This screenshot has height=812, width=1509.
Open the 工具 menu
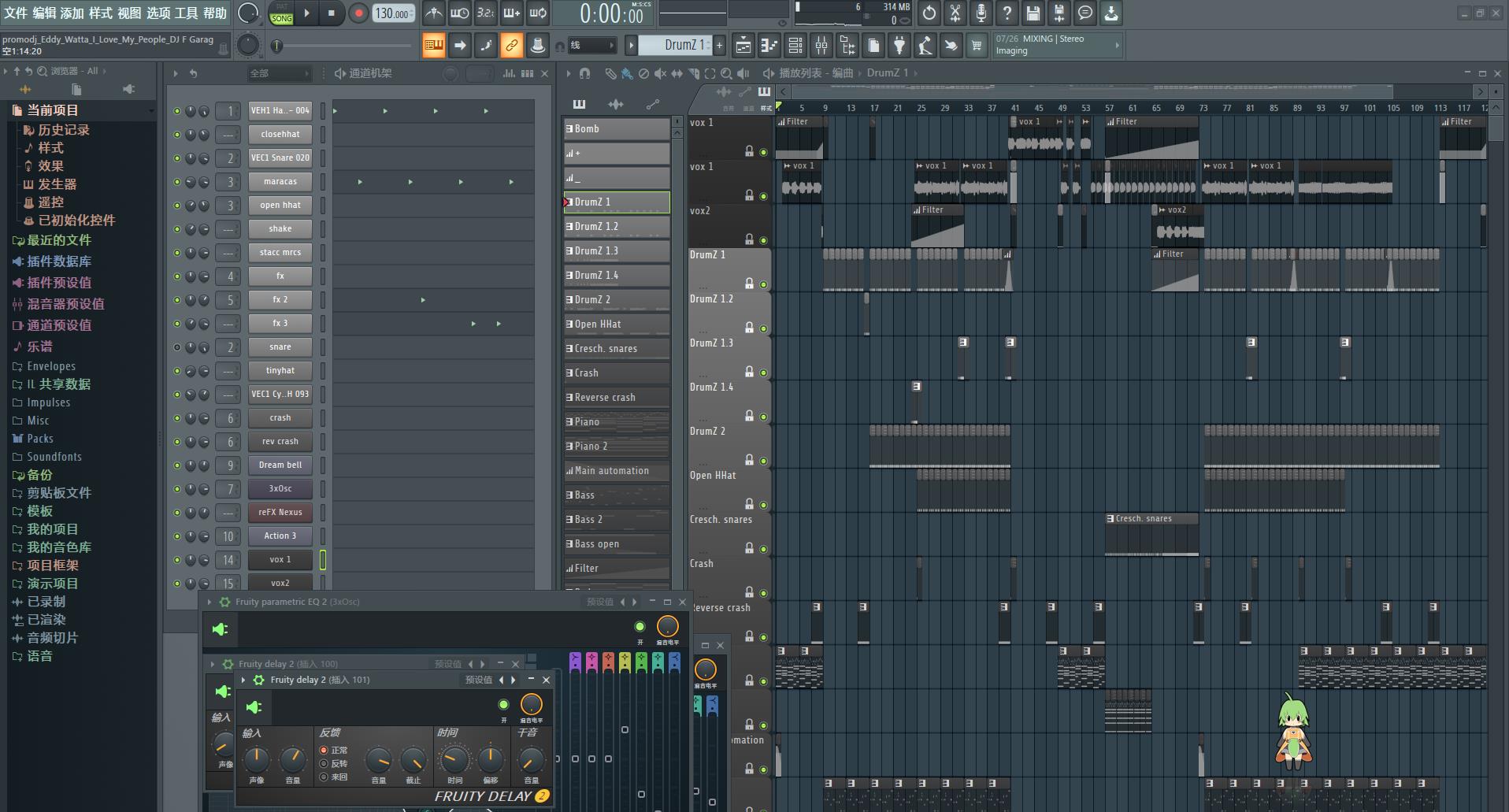click(x=186, y=13)
